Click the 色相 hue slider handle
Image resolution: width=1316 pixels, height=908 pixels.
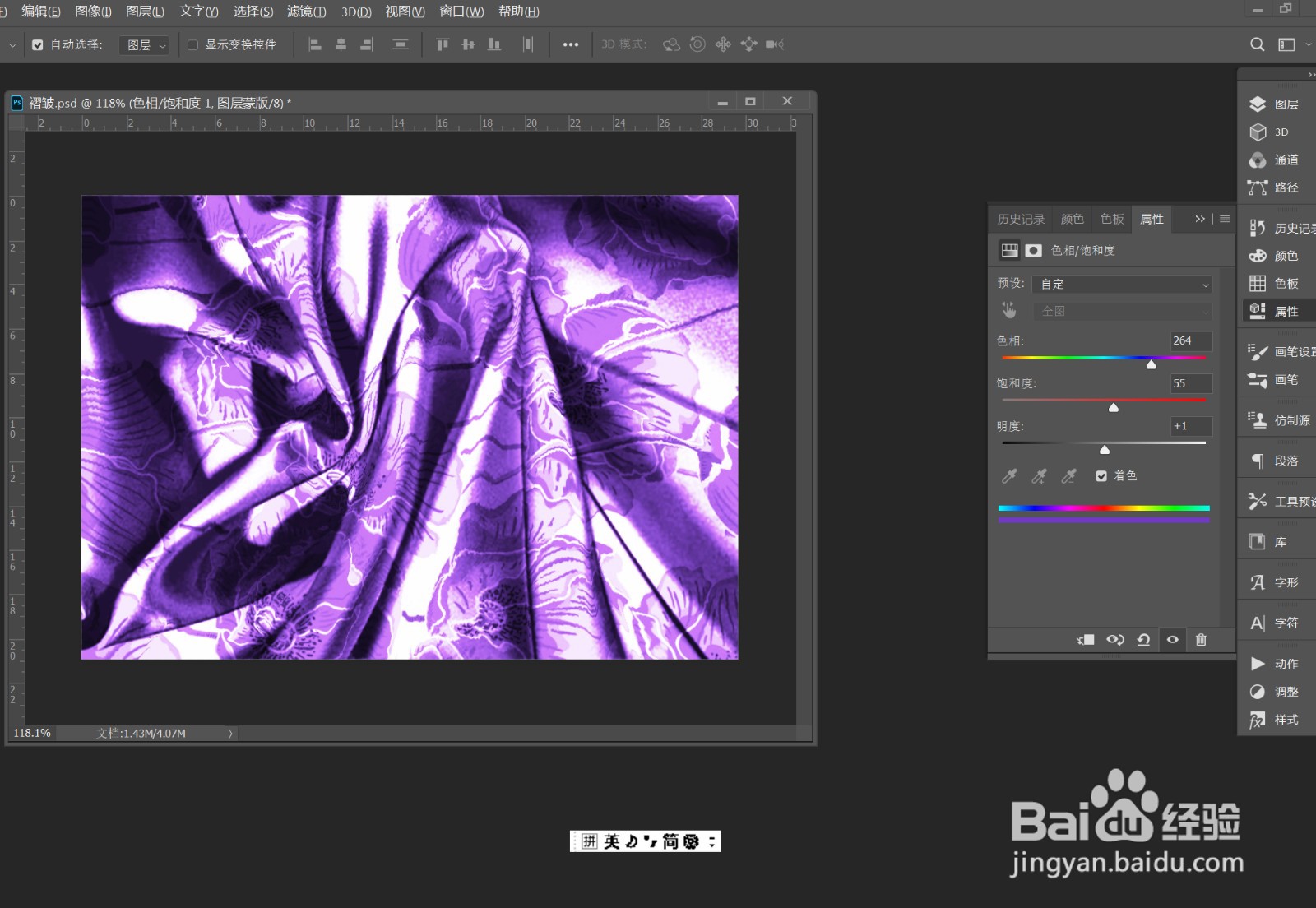click(1151, 364)
